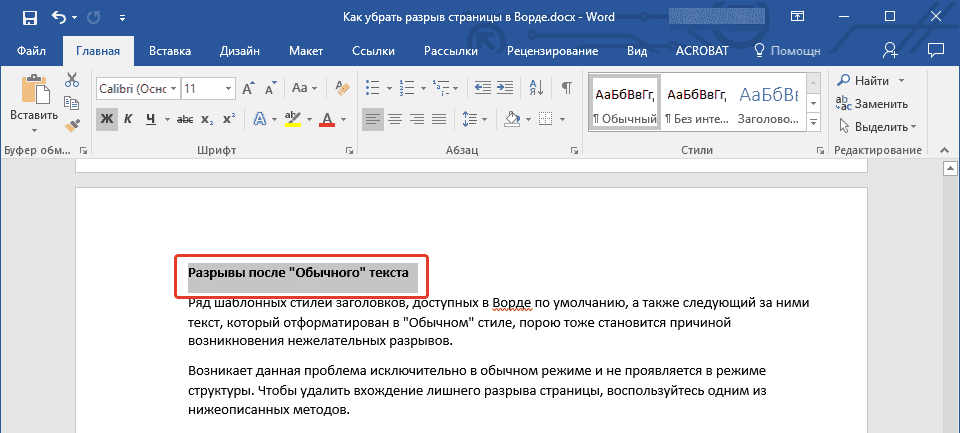The width and height of the screenshot is (960, 433).
Task: Open the Выделить select dropdown
Action: tap(877, 127)
